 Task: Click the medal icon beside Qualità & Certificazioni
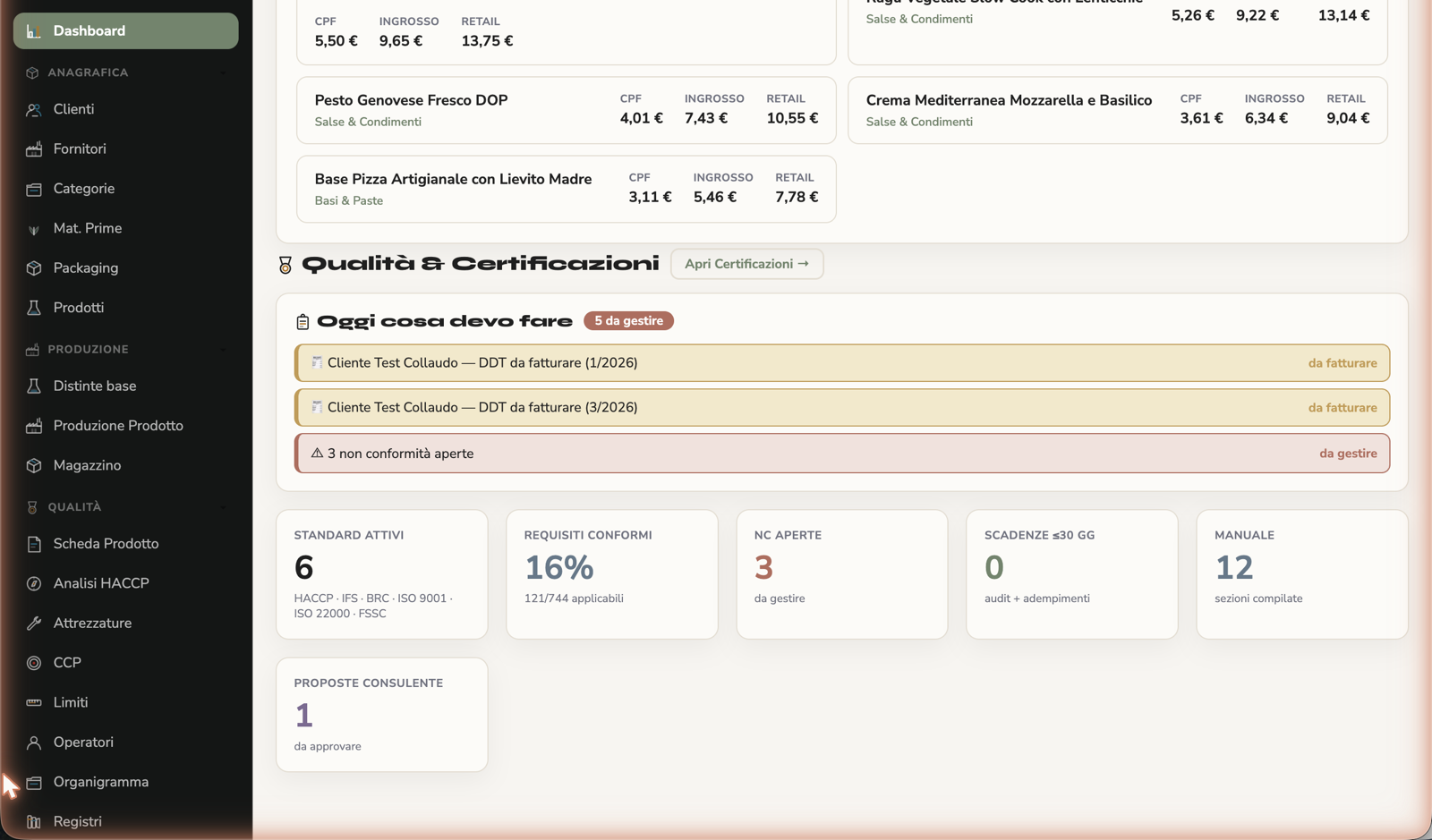pyautogui.click(x=286, y=265)
